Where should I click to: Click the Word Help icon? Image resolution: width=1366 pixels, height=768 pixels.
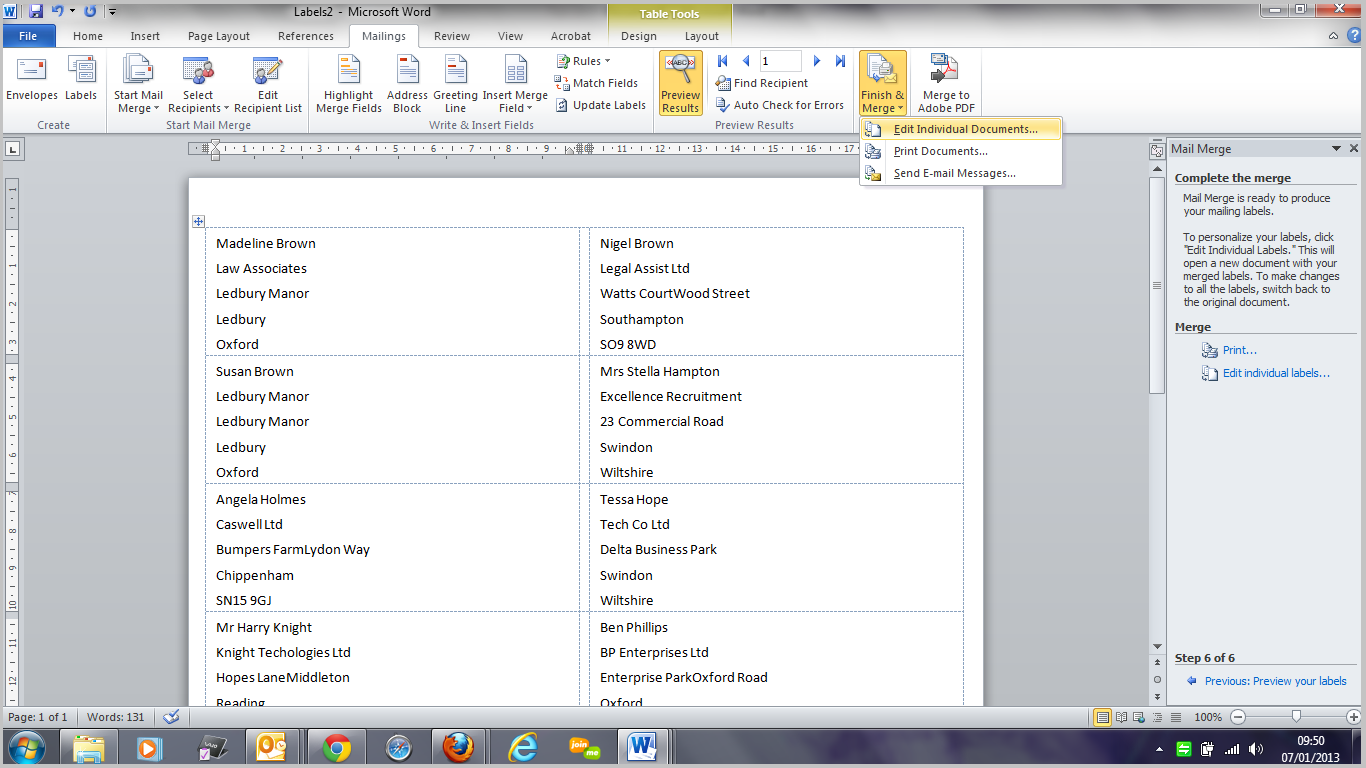click(1353, 36)
